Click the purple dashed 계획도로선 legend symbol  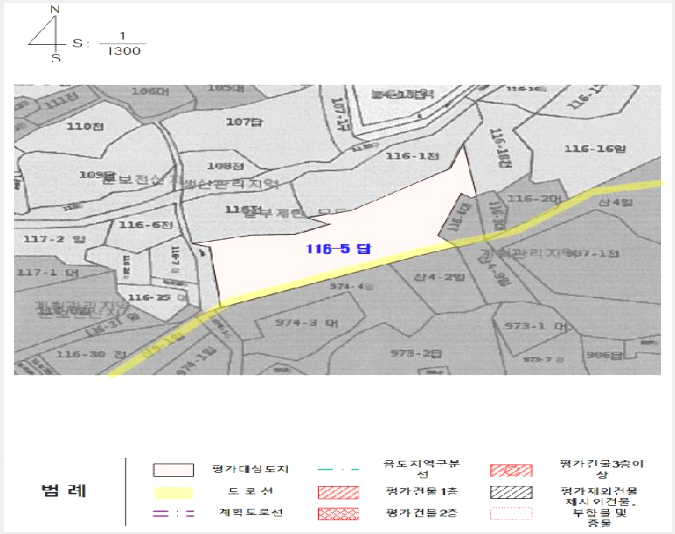click(173, 513)
